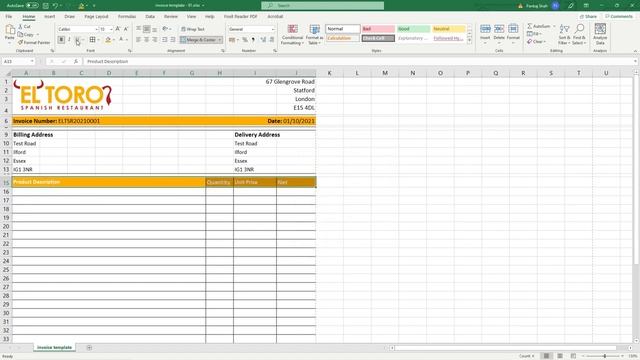Click Increase Decimal icon

pos(263,40)
